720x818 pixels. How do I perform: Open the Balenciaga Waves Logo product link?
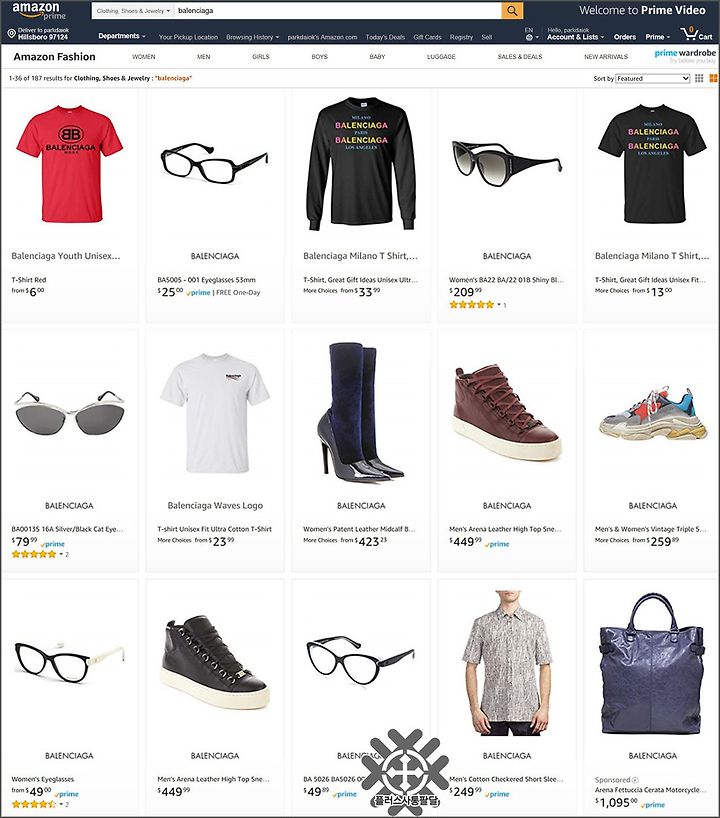tap(215, 506)
